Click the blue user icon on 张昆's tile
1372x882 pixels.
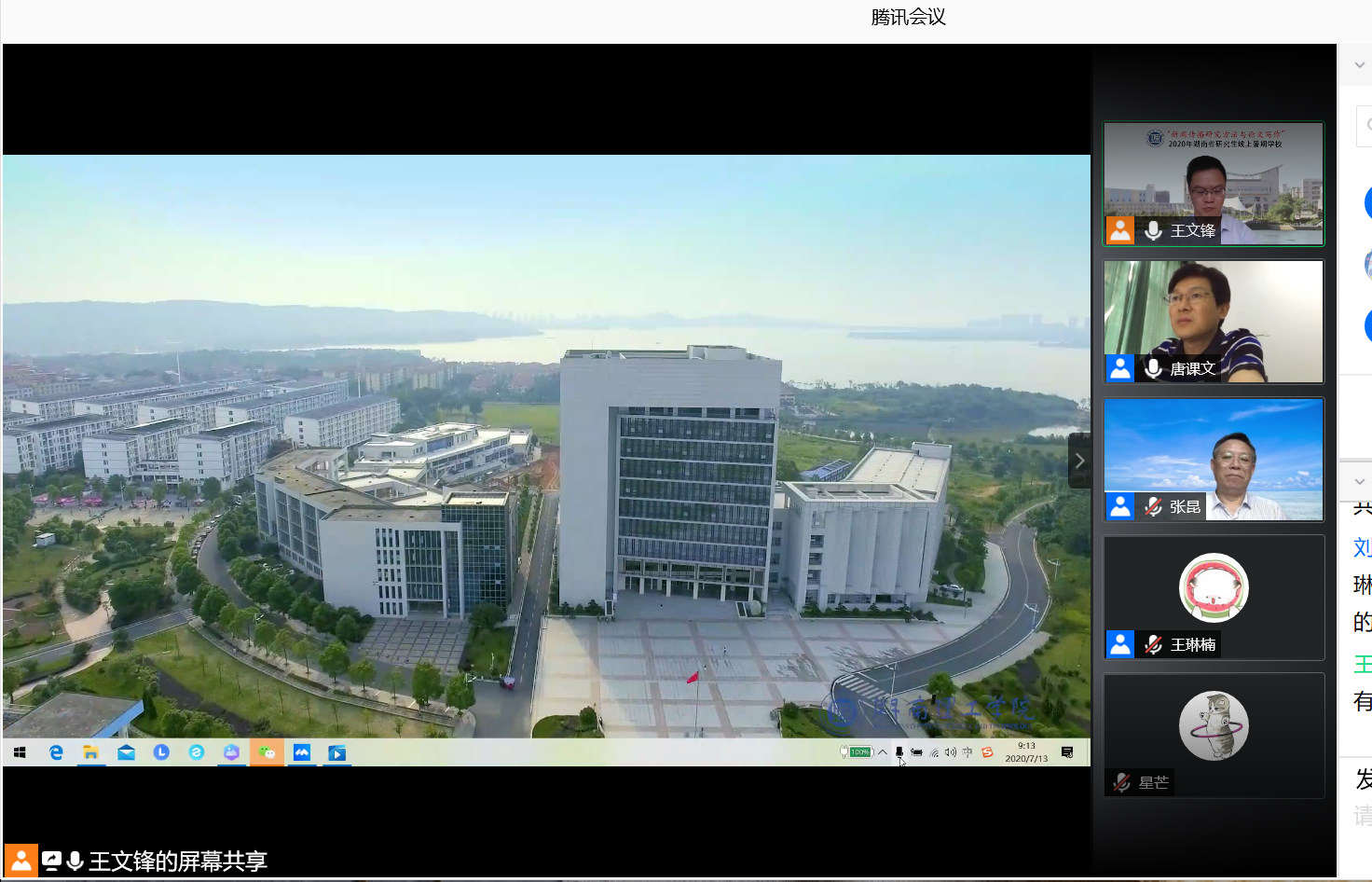[x=1119, y=506]
